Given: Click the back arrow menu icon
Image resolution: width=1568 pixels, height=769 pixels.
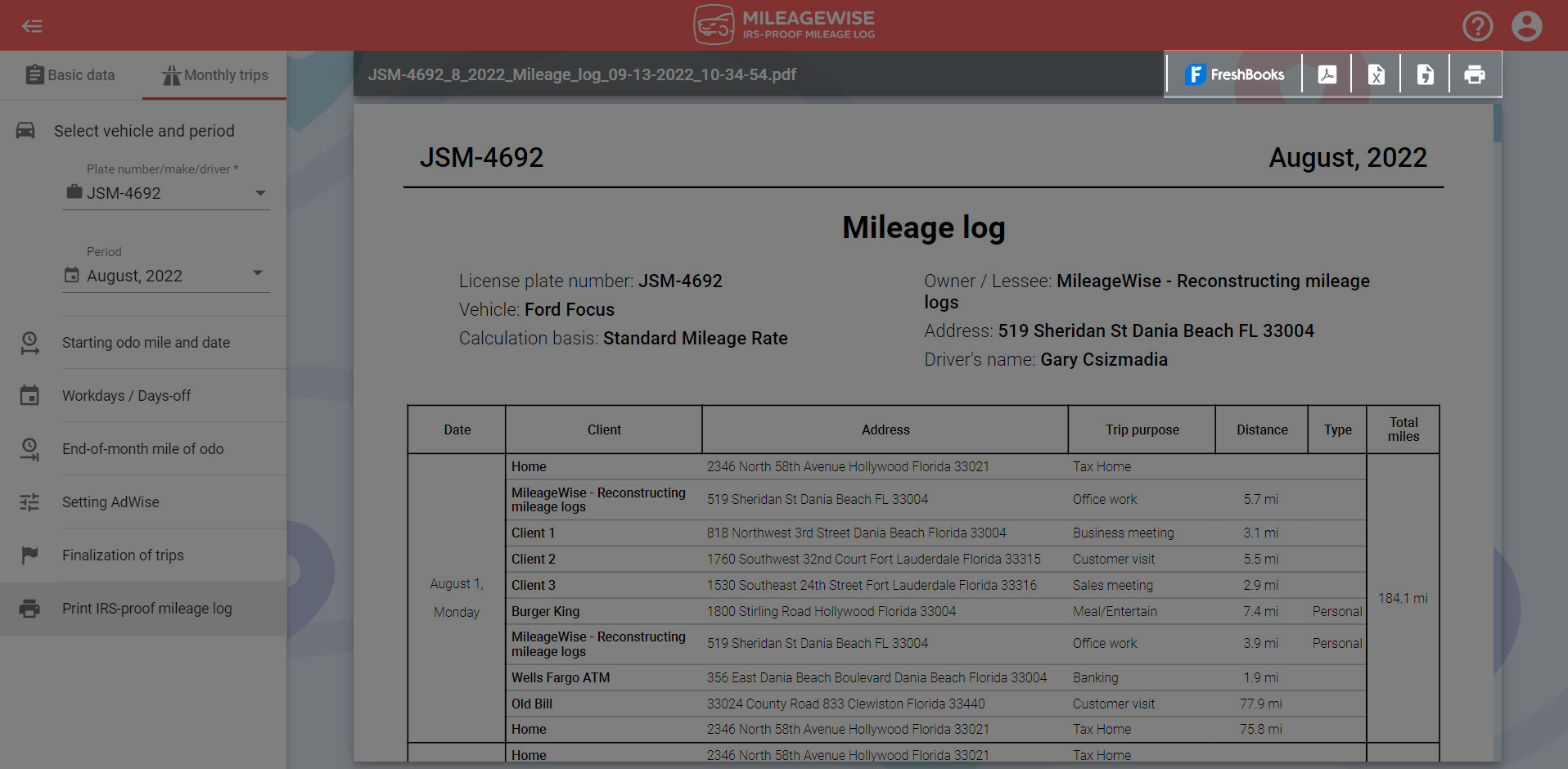Looking at the screenshot, I should click(x=32, y=26).
